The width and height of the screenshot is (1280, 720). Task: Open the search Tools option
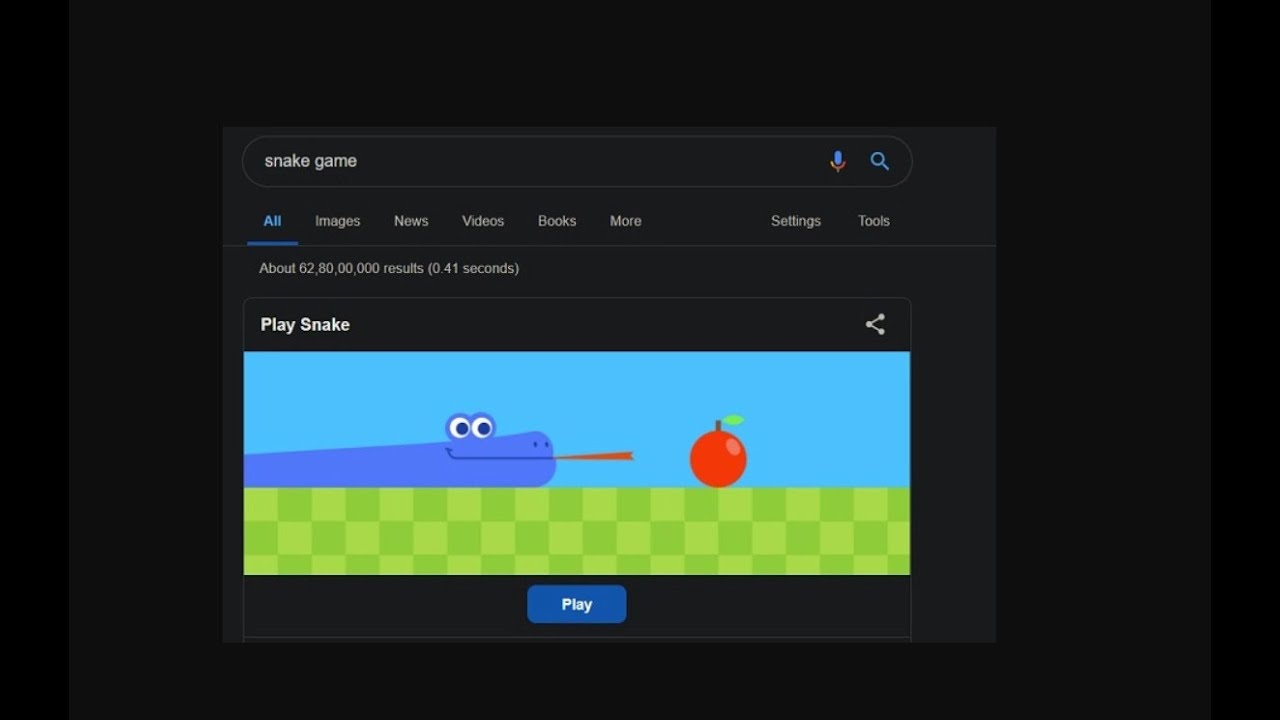[x=874, y=221]
